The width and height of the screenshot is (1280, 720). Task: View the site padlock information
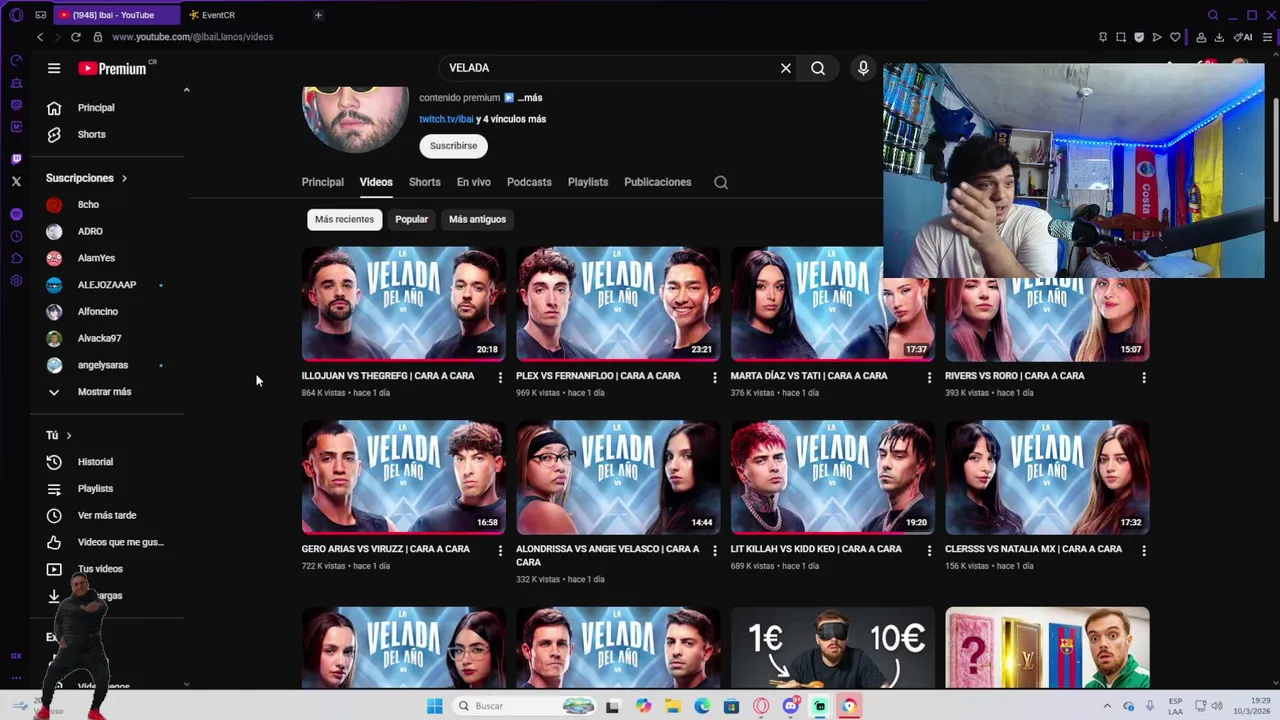pos(97,37)
